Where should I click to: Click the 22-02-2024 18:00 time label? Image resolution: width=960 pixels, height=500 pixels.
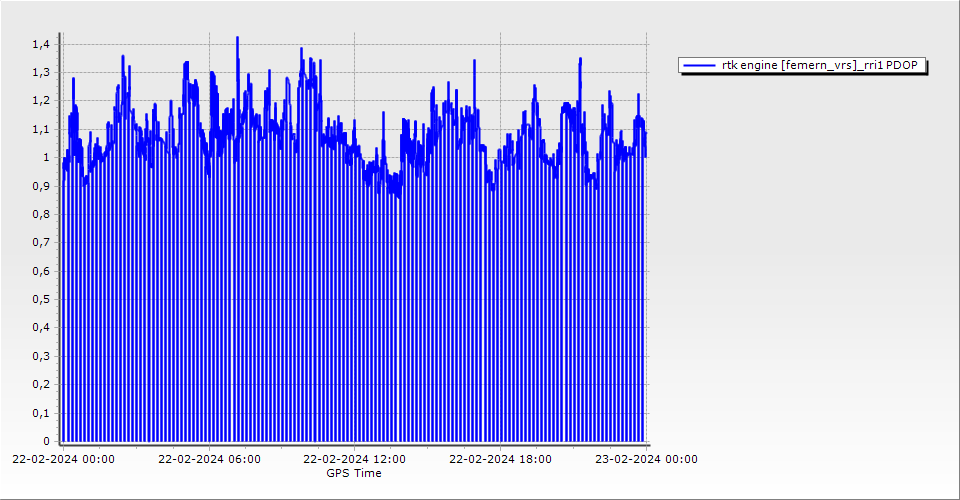pyautogui.click(x=500, y=459)
